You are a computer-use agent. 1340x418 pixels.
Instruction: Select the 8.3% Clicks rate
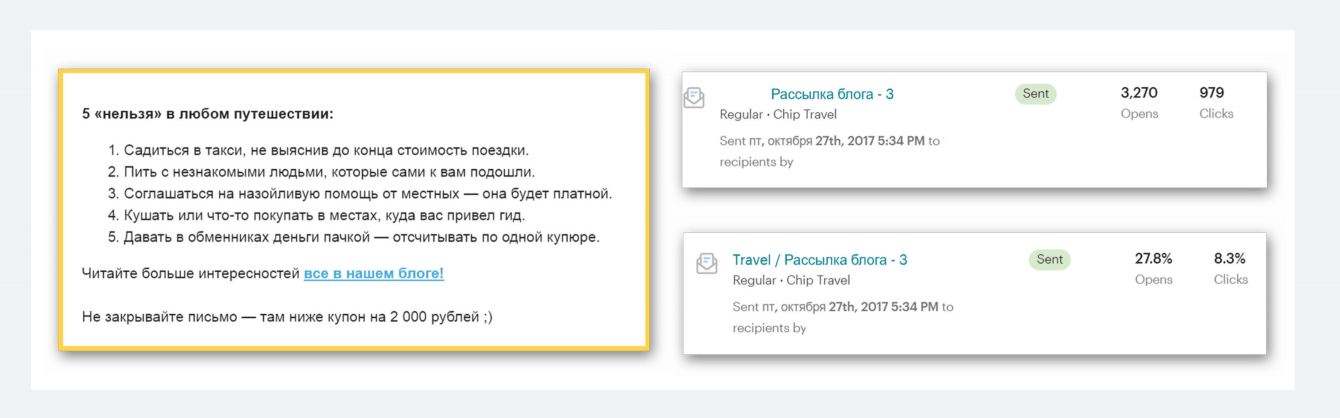click(x=1230, y=259)
